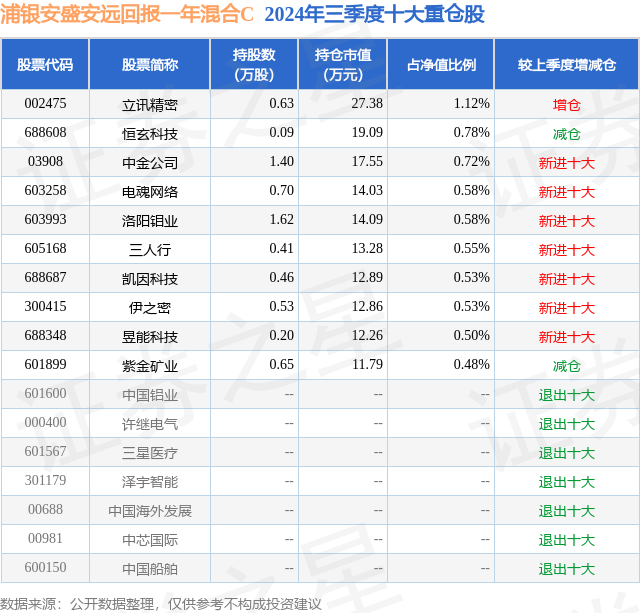Screen dimensions: 640x613
Task: Select stock code 600150
Action: [x=45, y=567]
